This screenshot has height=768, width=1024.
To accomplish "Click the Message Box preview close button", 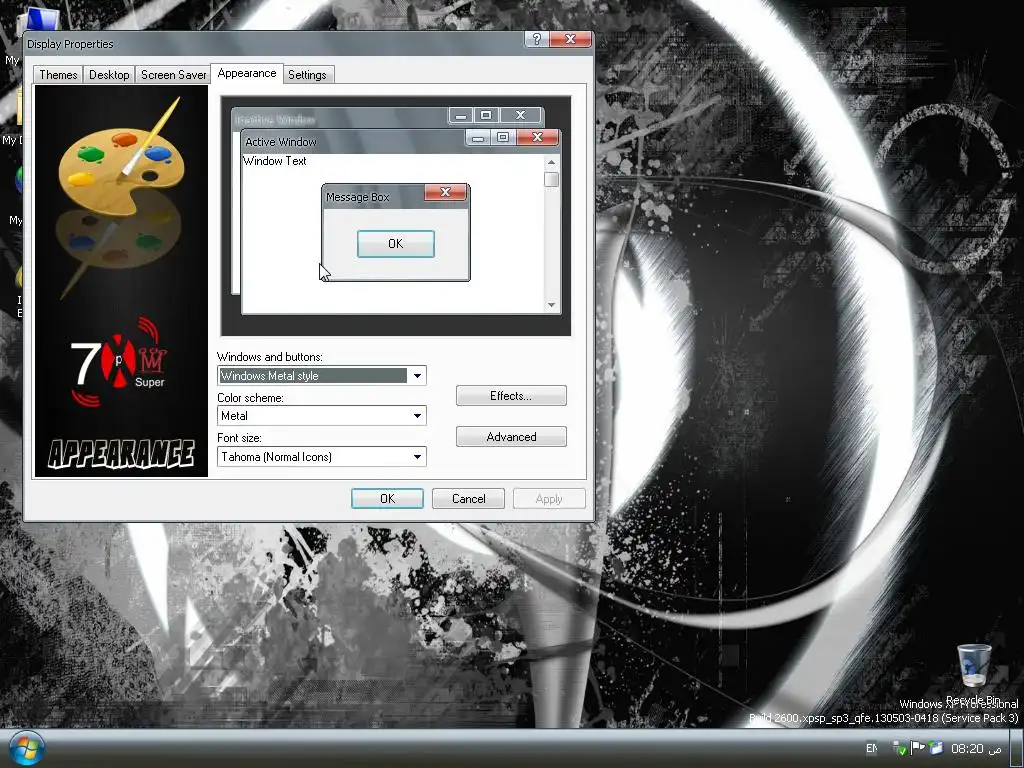I will coord(445,192).
